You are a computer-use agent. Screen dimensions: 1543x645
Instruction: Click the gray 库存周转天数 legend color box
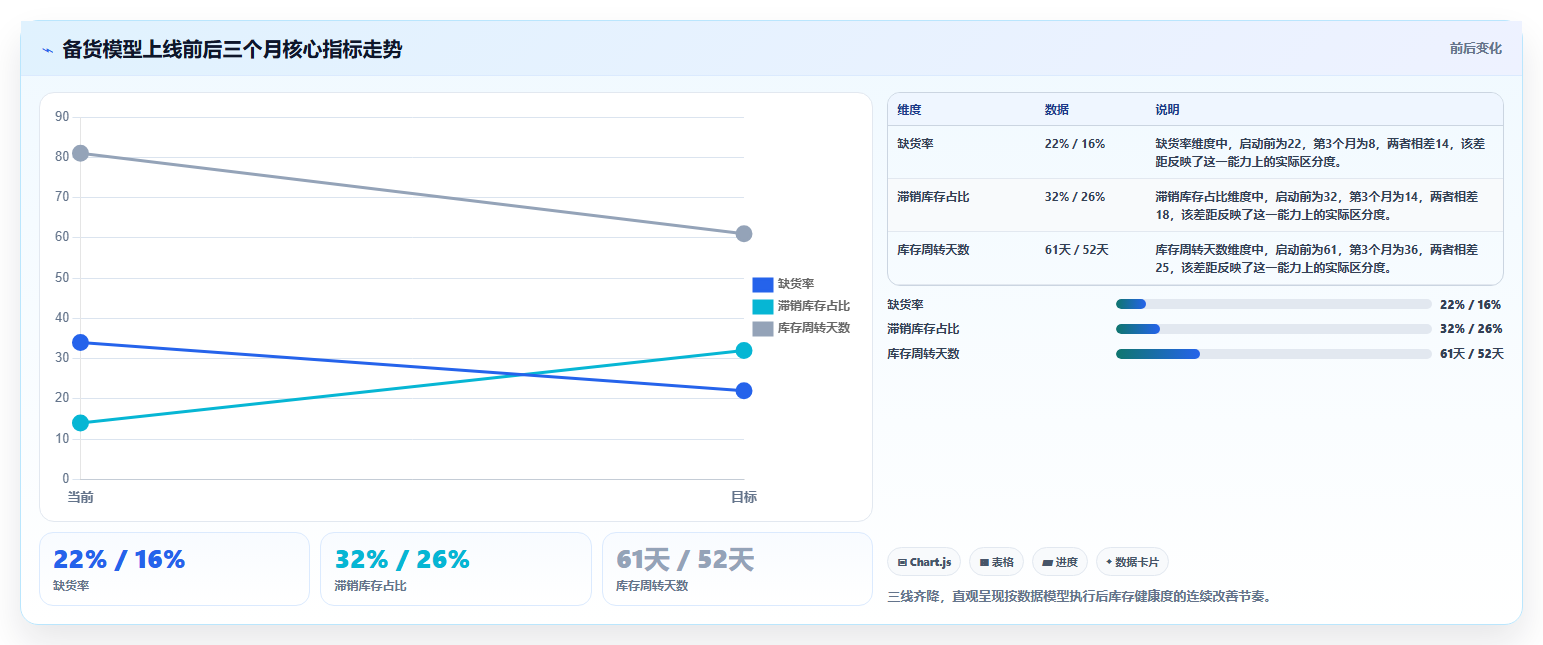(763, 328)
